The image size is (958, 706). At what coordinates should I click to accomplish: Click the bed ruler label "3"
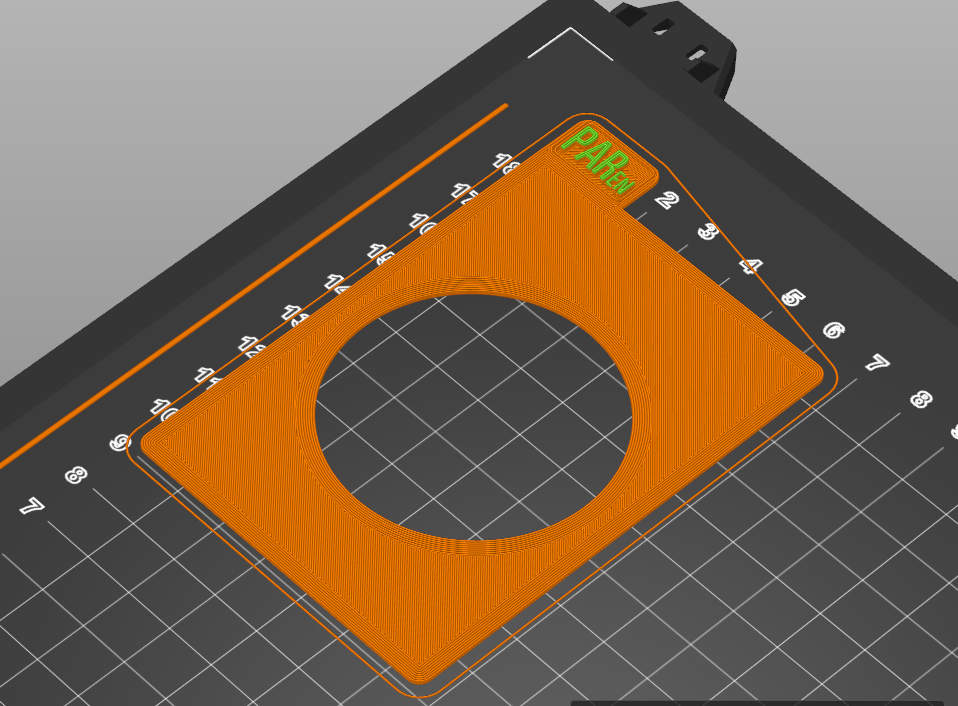point(708,232)
